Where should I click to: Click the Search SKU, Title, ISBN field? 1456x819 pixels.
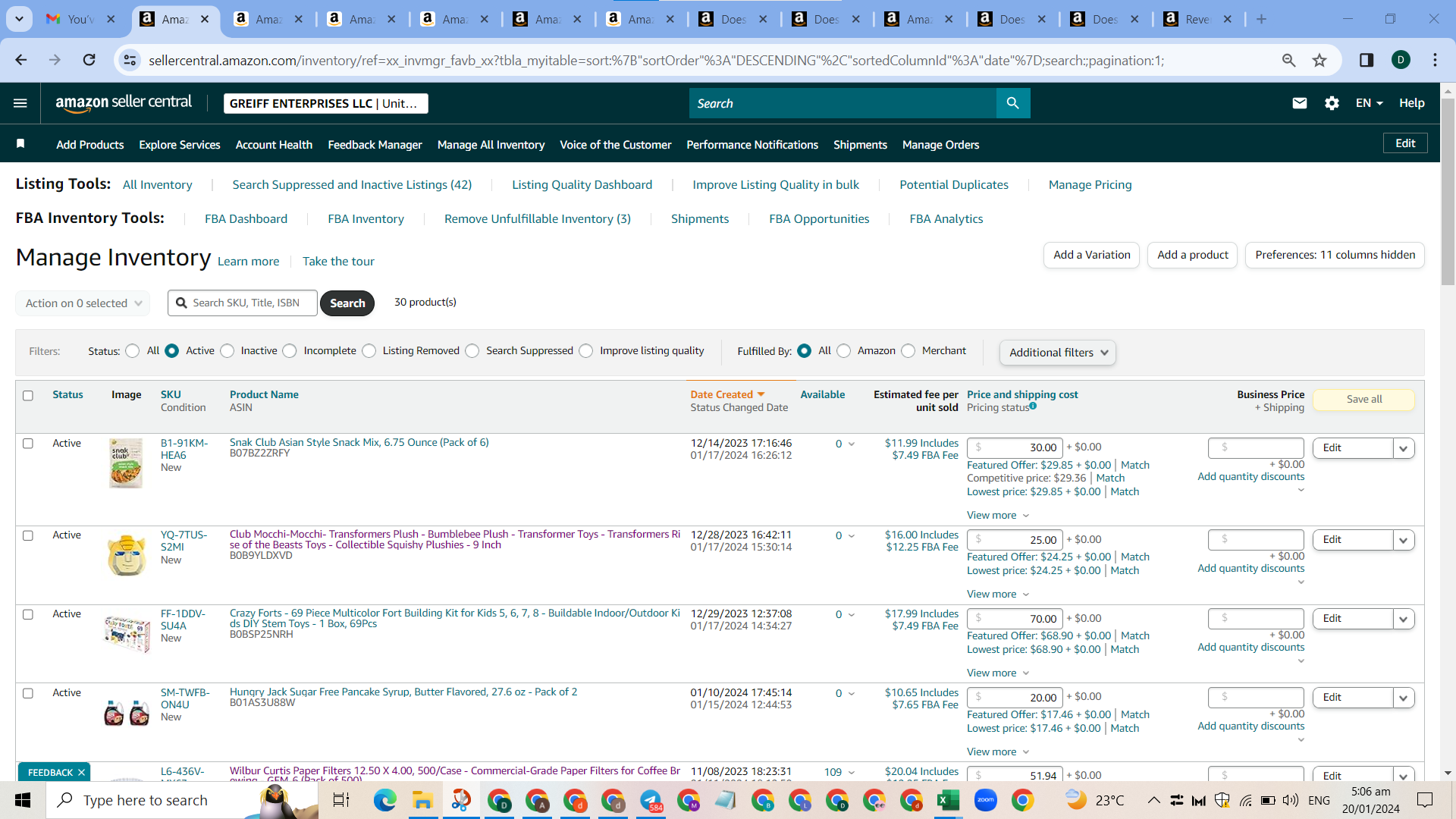pyautogui.click(x=243, y=303)
